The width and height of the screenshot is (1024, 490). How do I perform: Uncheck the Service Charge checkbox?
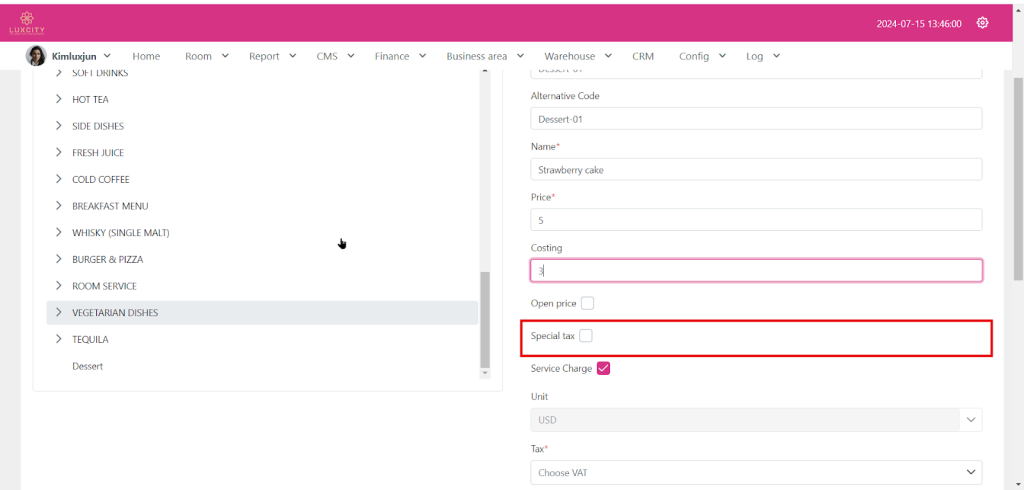pos(603,368)
